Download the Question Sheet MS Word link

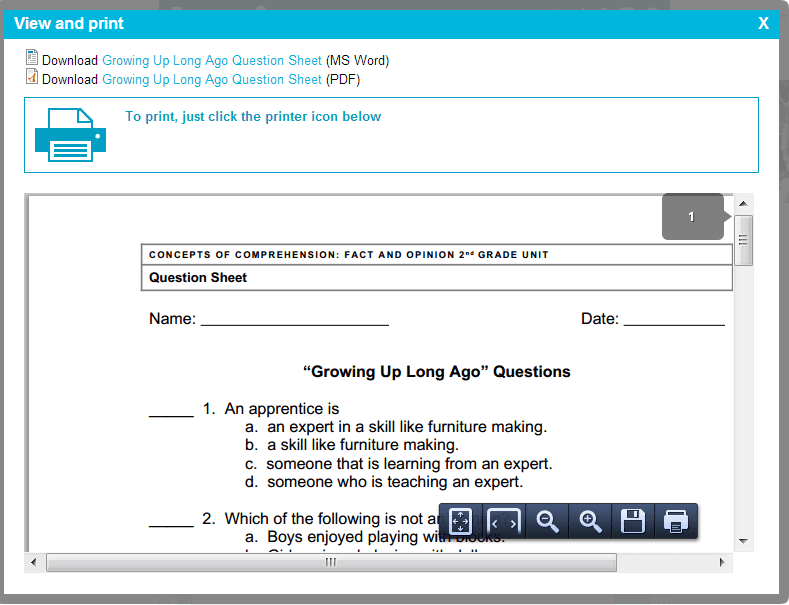(212, 60)
